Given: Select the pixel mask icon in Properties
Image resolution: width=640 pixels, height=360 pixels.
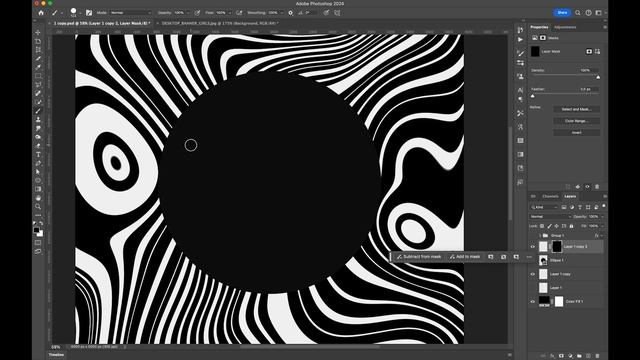Looking at the screenshot, I should pos(589,51).
